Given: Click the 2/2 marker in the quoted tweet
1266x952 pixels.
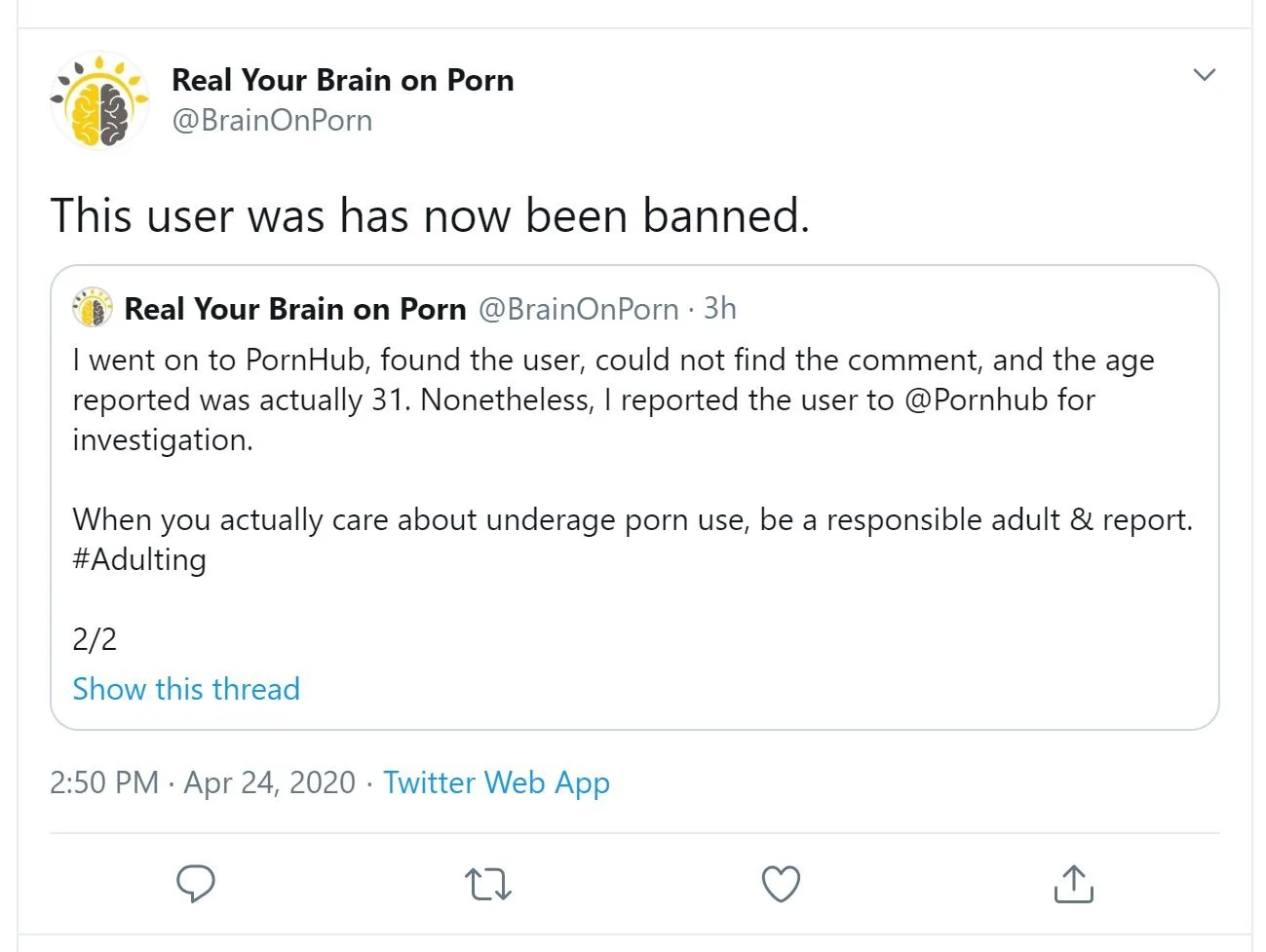Looking at the screenshot, I should (x=95, y=639).
